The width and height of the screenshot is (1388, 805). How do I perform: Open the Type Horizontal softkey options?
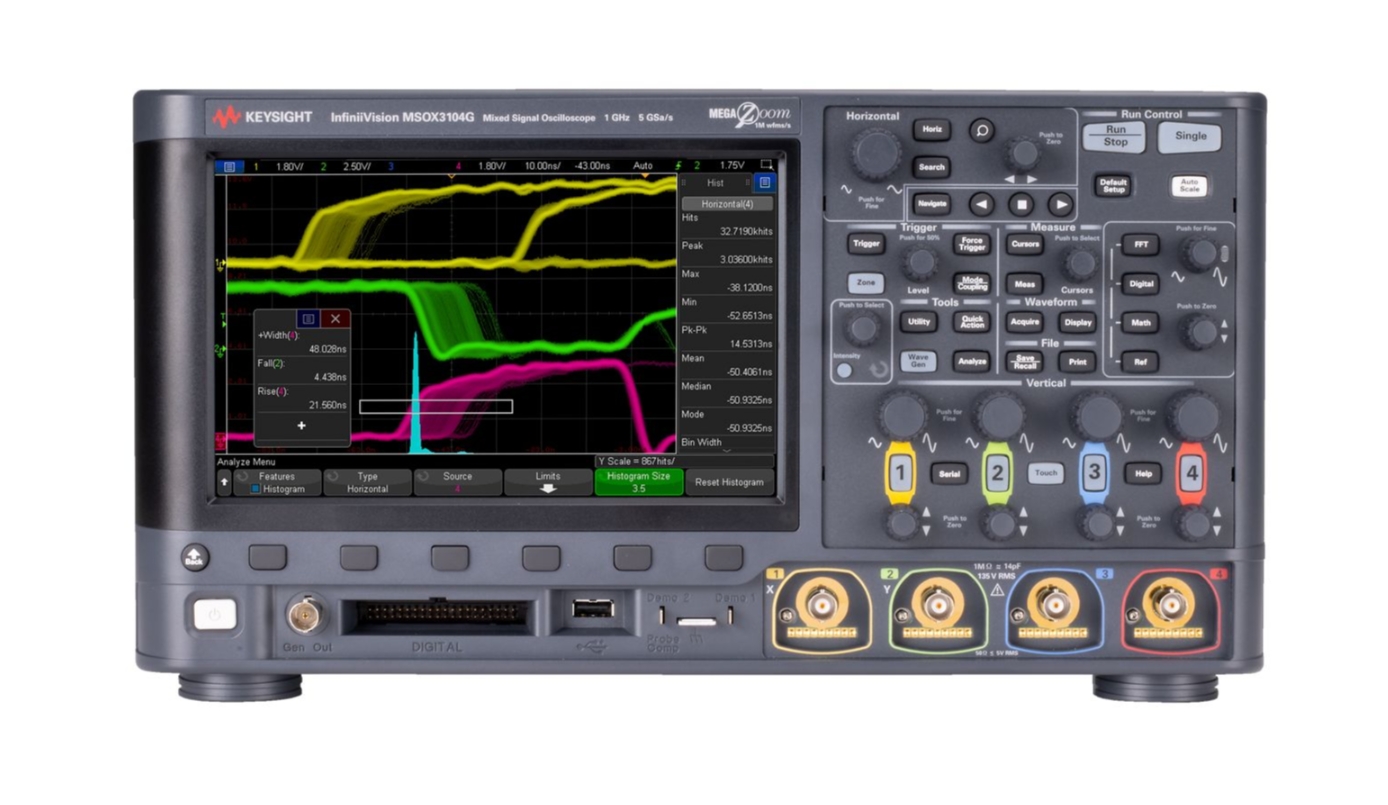[x=366, y=482]
